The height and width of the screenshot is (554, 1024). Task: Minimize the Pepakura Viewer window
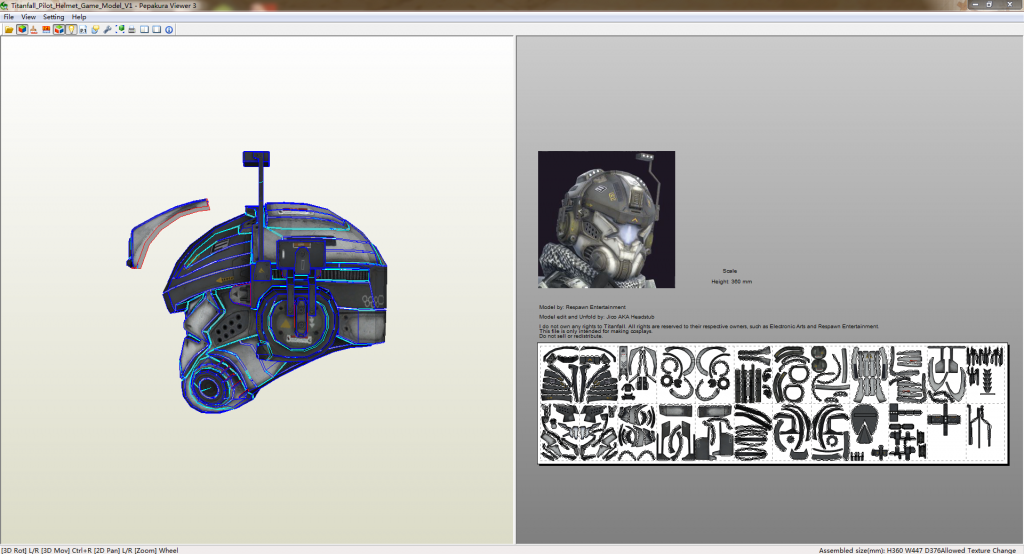975,5
